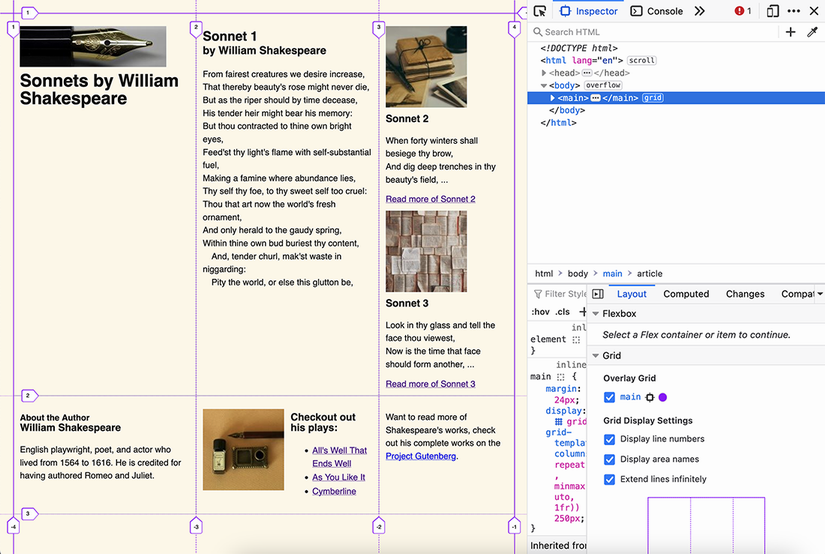Switch to the Console tab
This screenshot has width=825, height=554.
pyautogui.click(x=657, y=11)
